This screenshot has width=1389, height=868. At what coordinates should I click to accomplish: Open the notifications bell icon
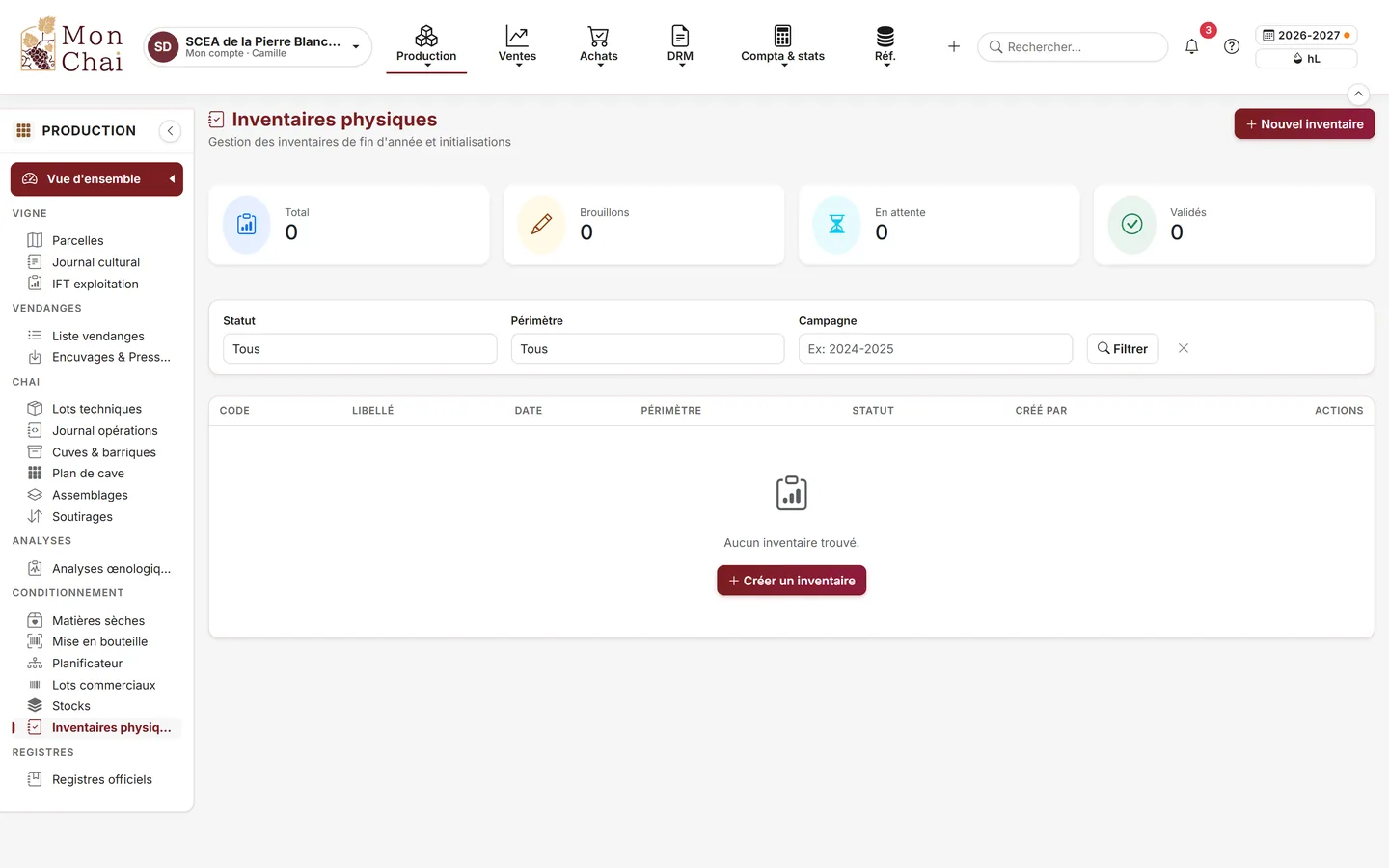point(1191,46)
